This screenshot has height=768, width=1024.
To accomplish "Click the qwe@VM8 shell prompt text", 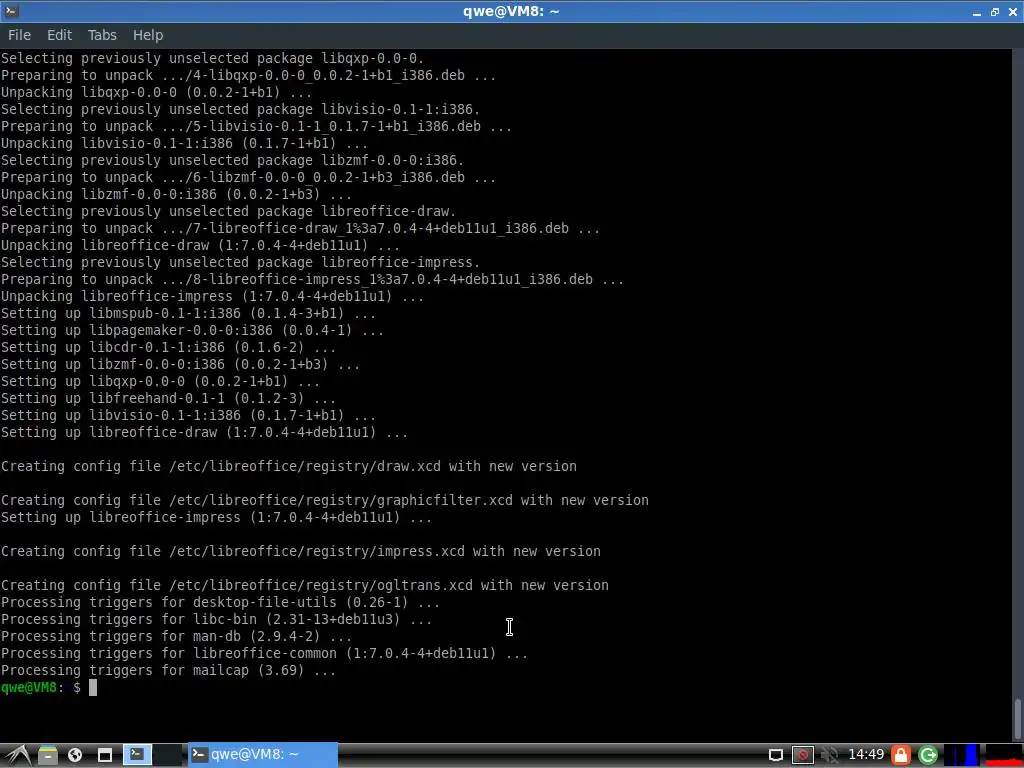I will 40,688.
